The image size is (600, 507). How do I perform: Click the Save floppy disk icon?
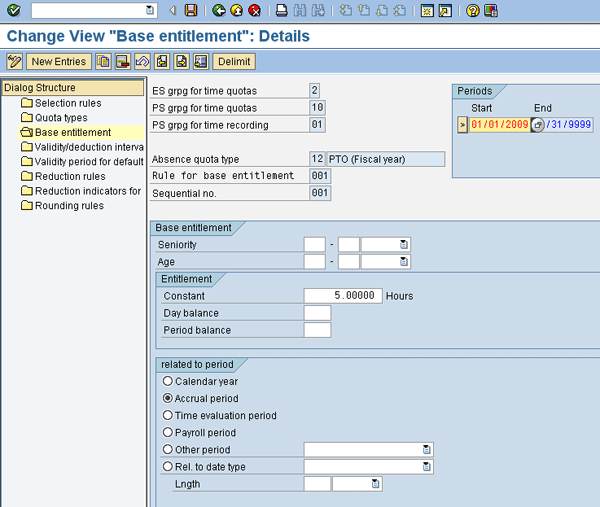[190, 10]
